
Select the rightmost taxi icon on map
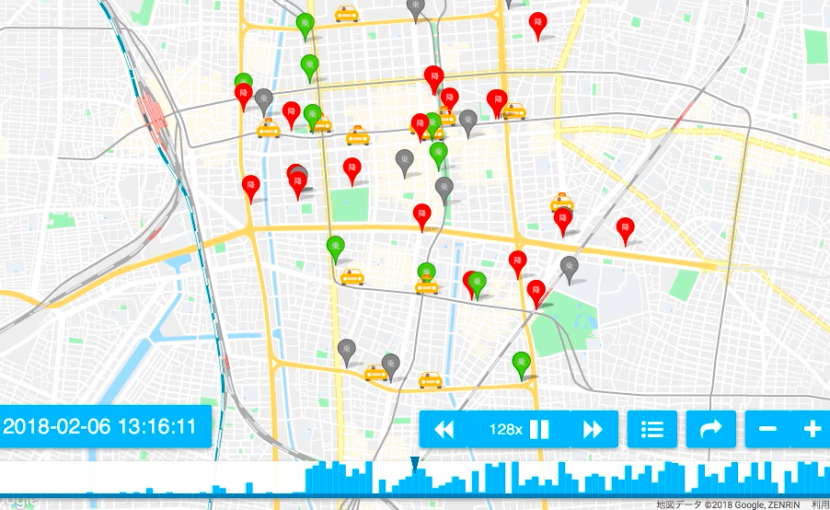562,202
